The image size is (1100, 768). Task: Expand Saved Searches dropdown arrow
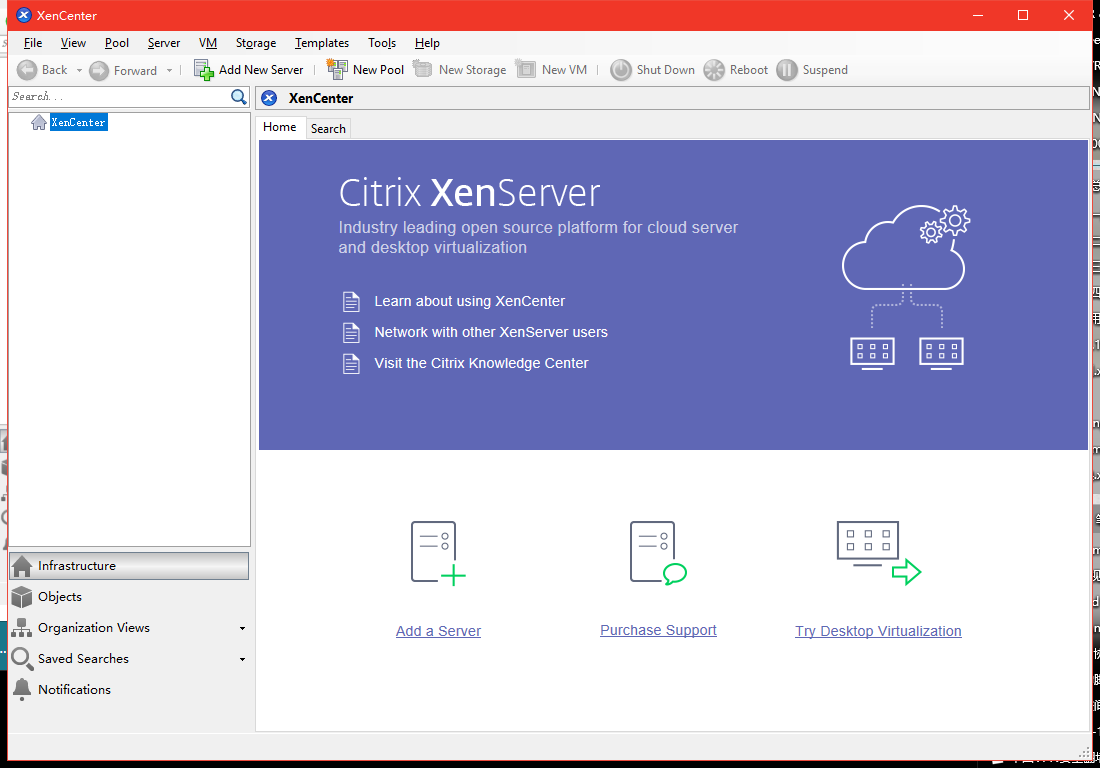pos(242,659)
